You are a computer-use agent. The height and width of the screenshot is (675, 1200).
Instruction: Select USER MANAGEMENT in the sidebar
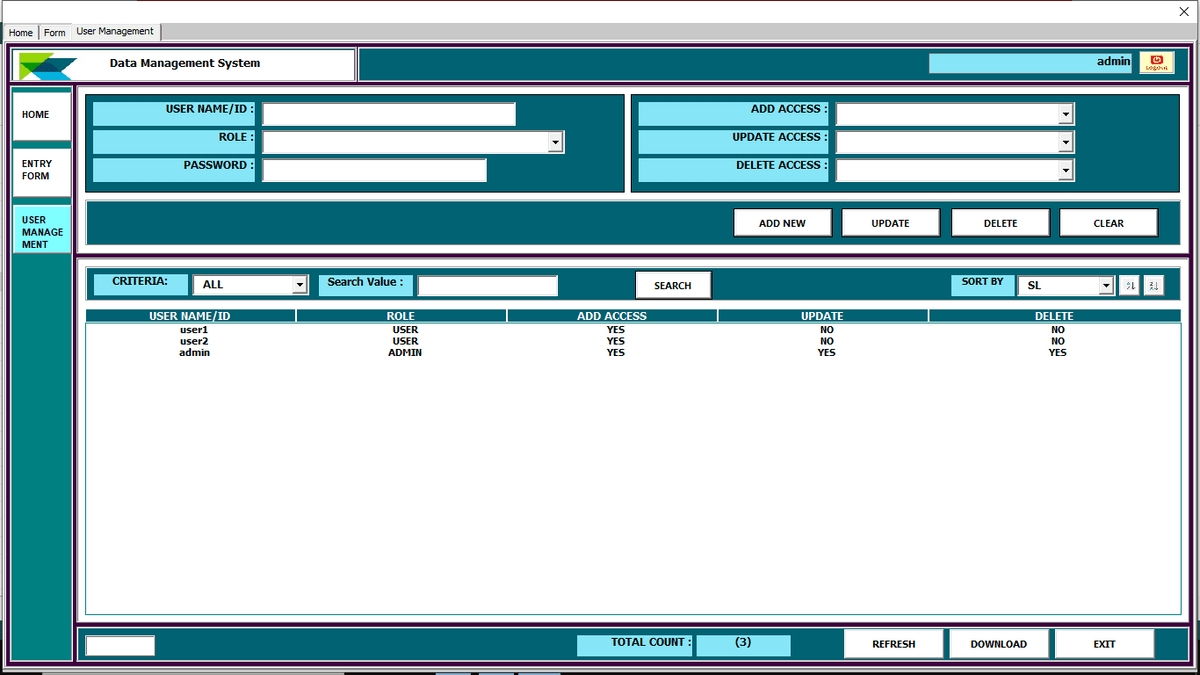click(40, 228)
